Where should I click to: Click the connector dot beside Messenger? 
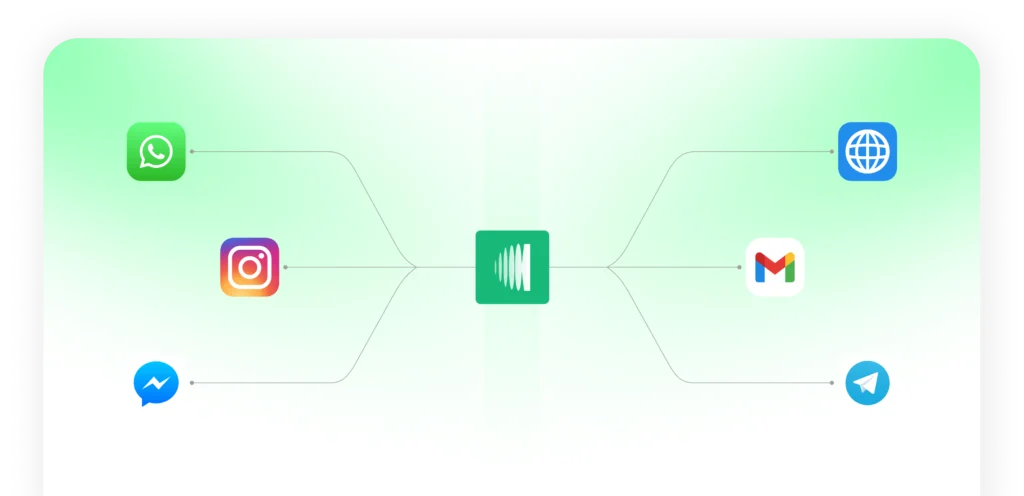(191, 383)
